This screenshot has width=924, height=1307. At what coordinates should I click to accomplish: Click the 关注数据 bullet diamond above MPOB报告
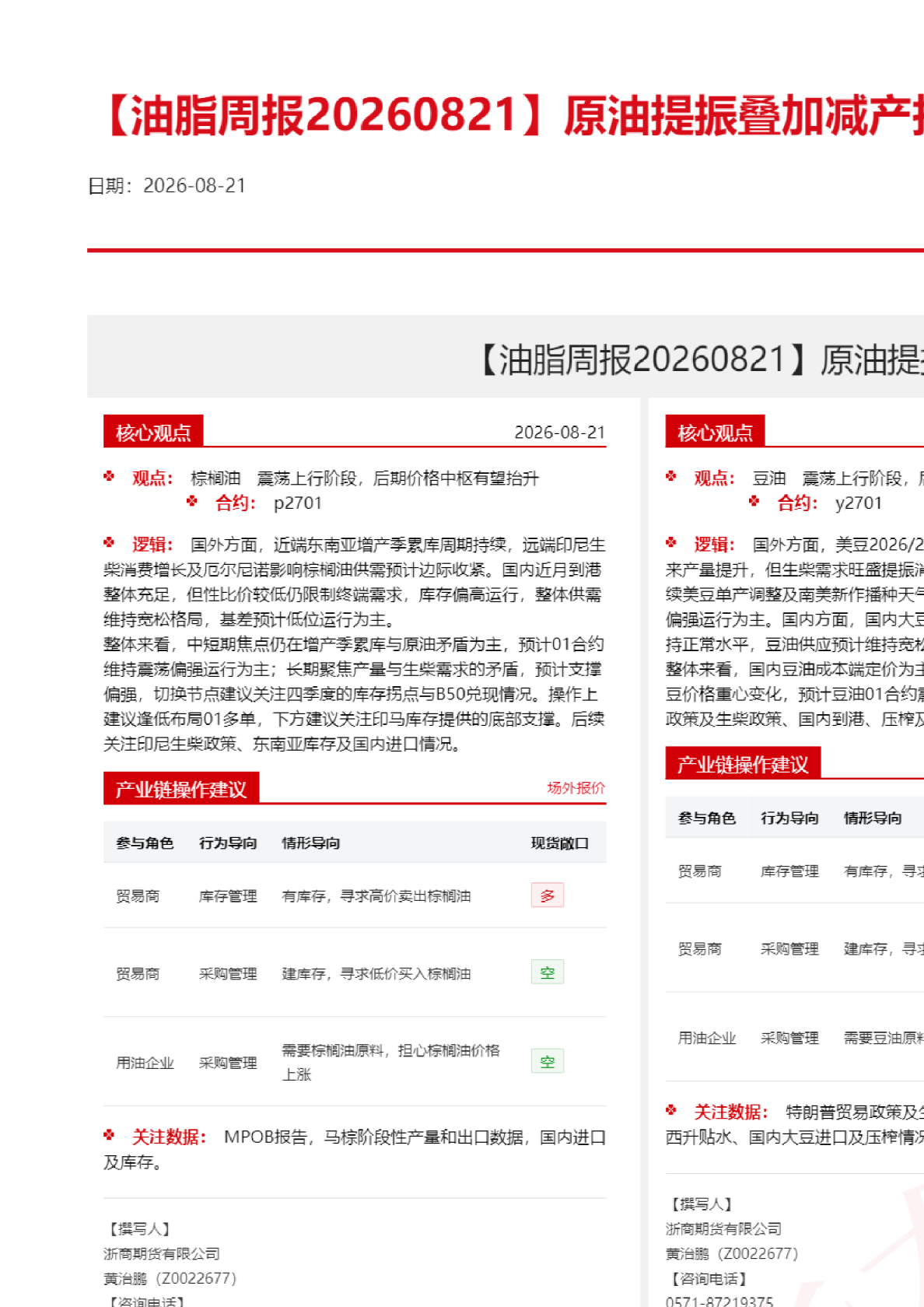click(x=109, y=1135)
